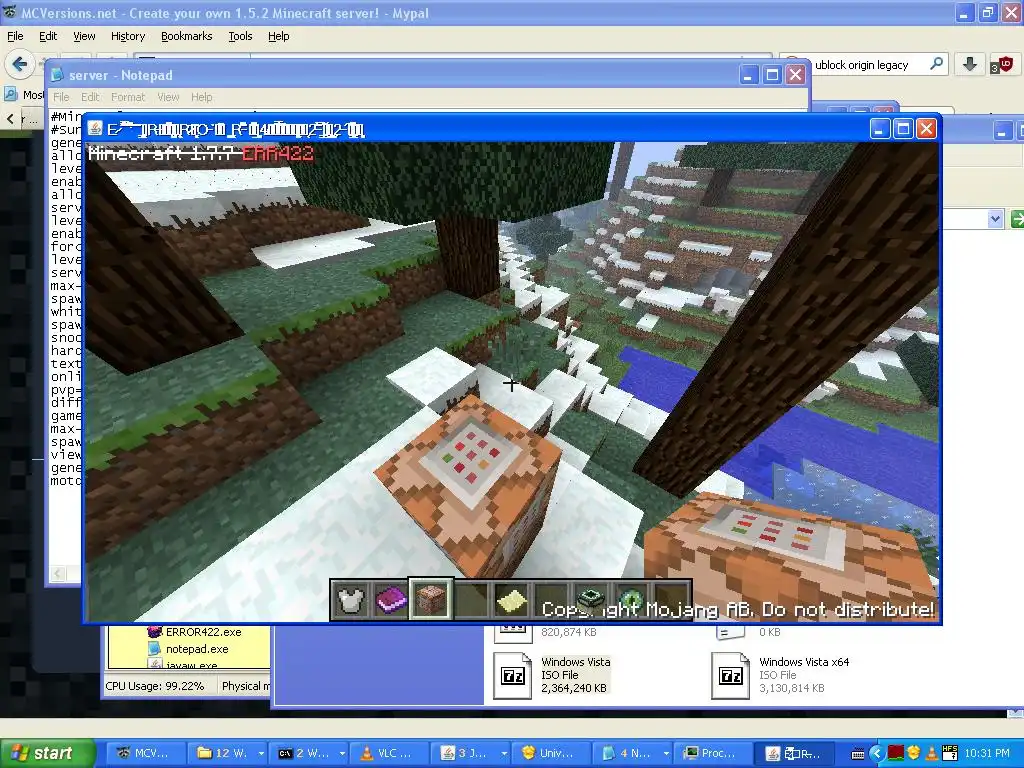Image resolution: width=1024 pixels, height=768 pixels.
Task: Open Mypal Help menu
Action: pos(279,36)
